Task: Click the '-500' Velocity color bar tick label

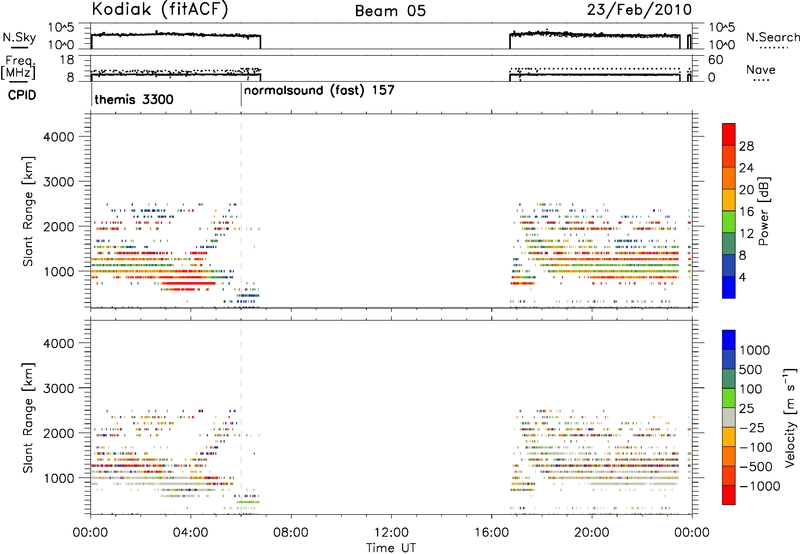Action: pos(756,466)
